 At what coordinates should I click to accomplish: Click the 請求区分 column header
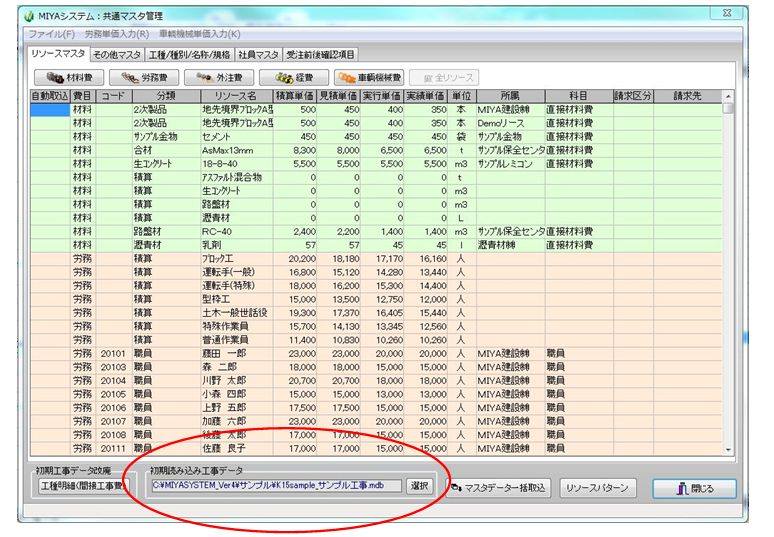point(633,96)
